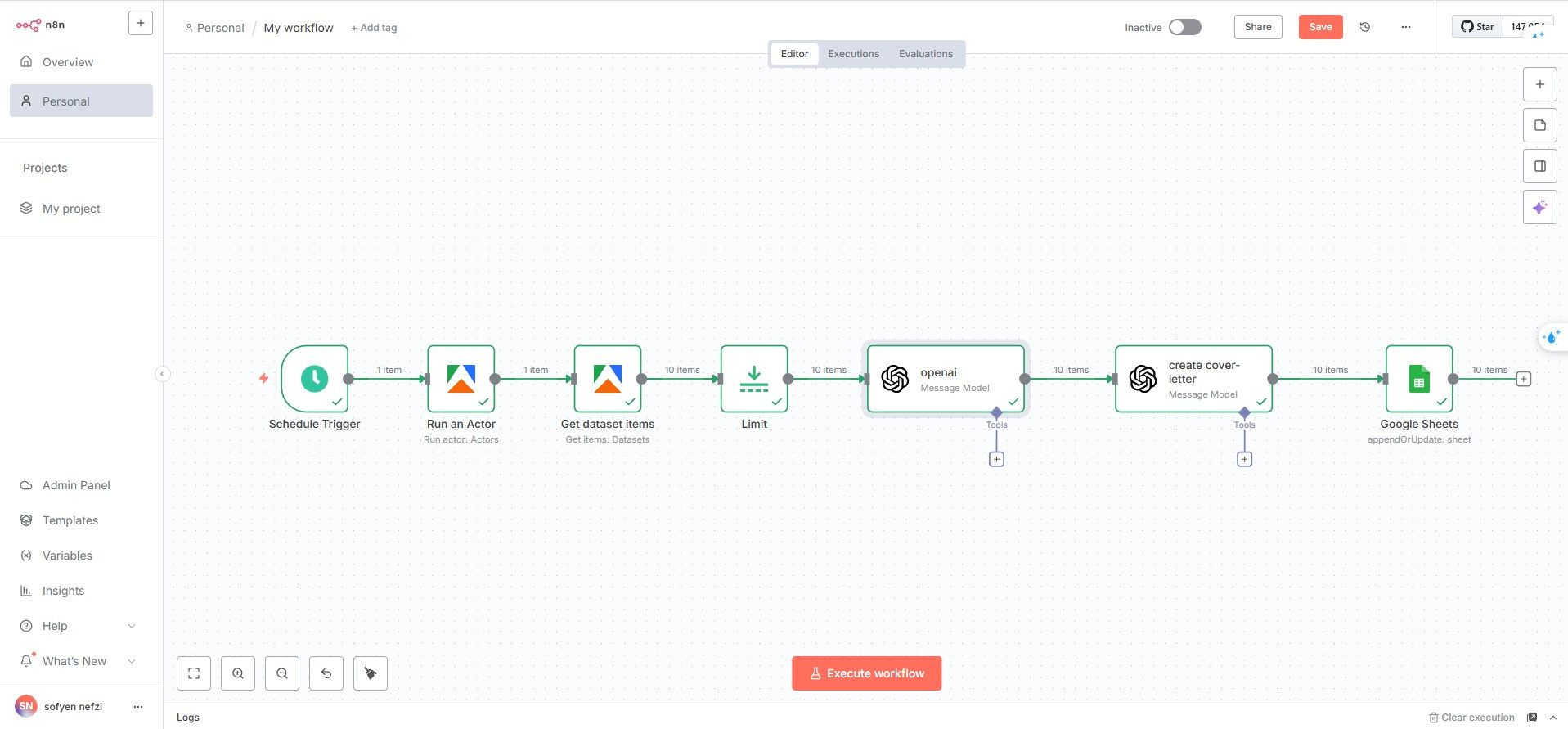Save the workflow
This screenshot has height=729, width=1568.
point(1320,27)
